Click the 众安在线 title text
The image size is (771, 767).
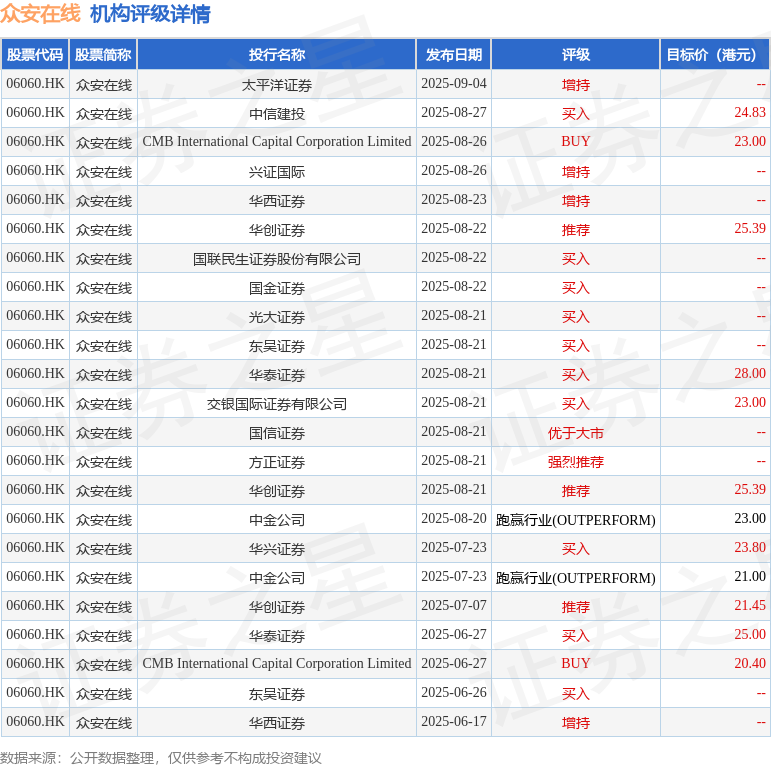coord(40,13)
